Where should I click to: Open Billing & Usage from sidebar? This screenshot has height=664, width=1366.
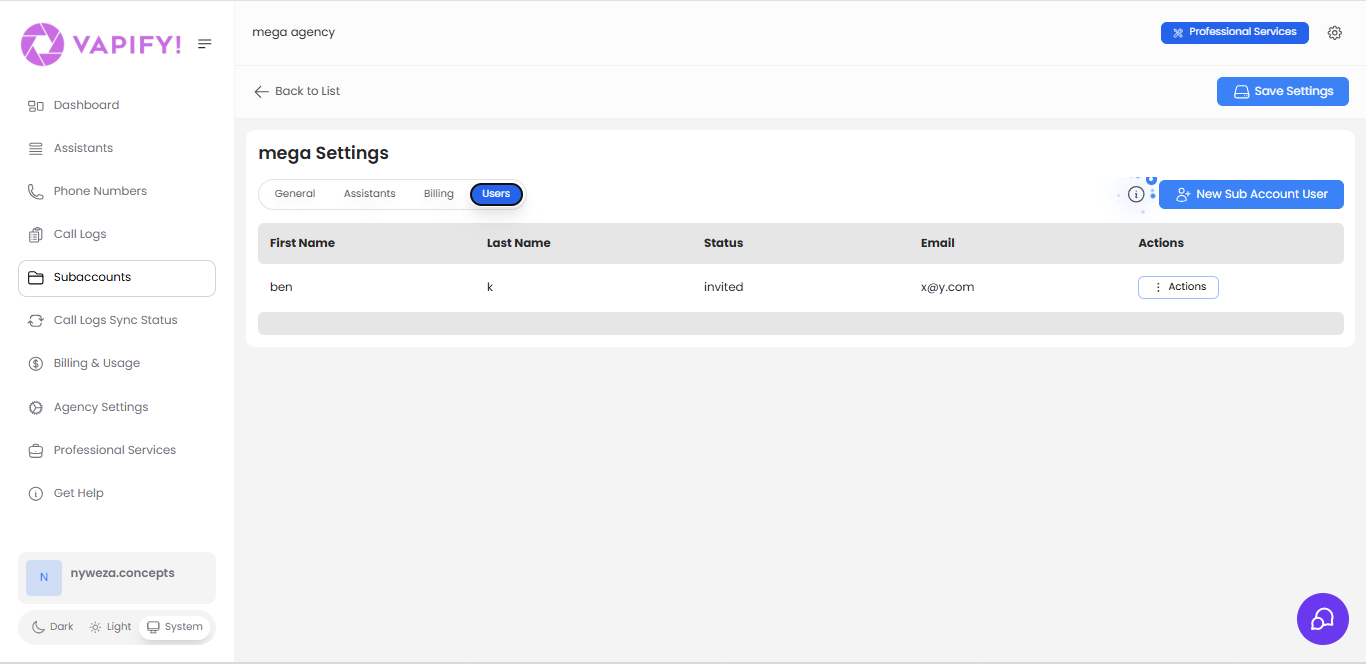97,362
